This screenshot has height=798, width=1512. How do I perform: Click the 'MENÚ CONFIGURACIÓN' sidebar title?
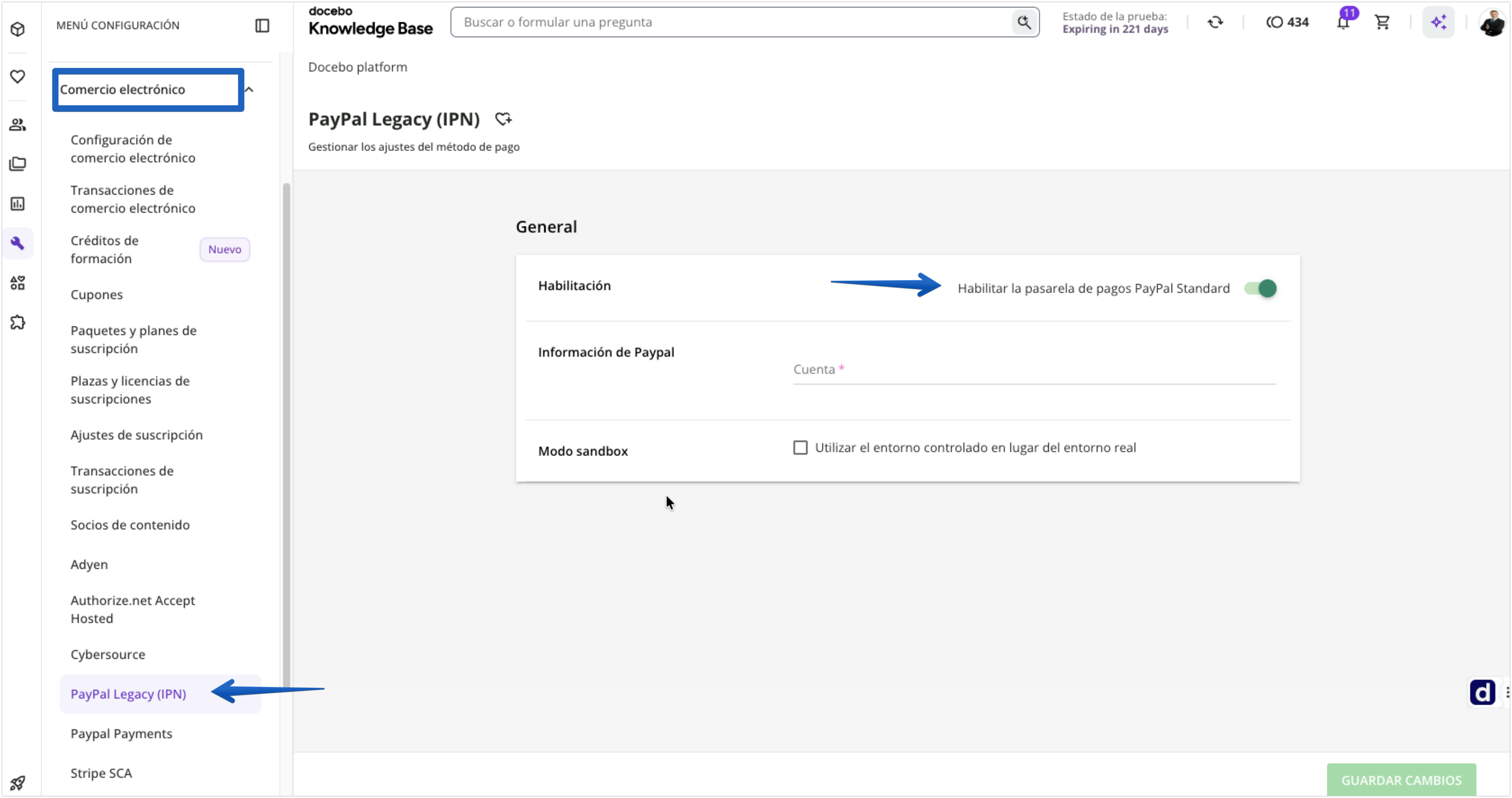coord(117,25)
